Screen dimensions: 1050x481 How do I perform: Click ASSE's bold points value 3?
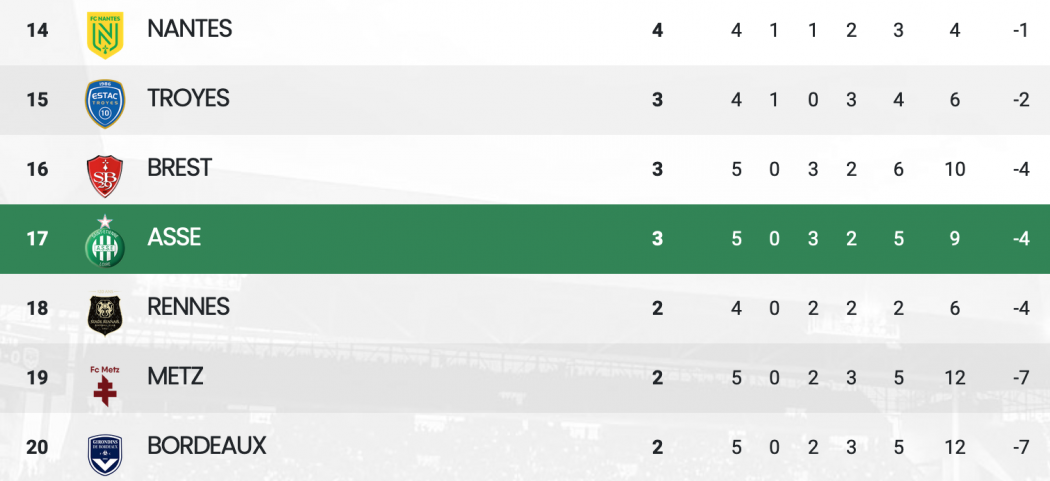click(x=658, y=238)
